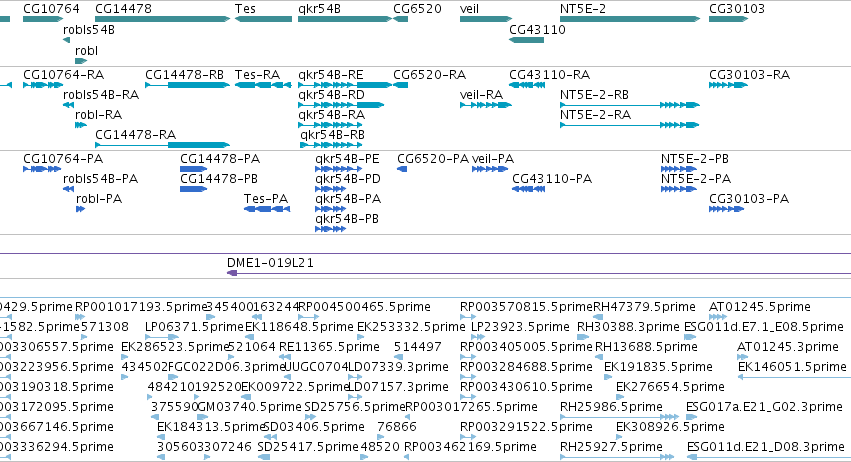Viewport: 851px width, 462px height.
Task: Click protein CG30103-PA
Action: click(727, 209)
